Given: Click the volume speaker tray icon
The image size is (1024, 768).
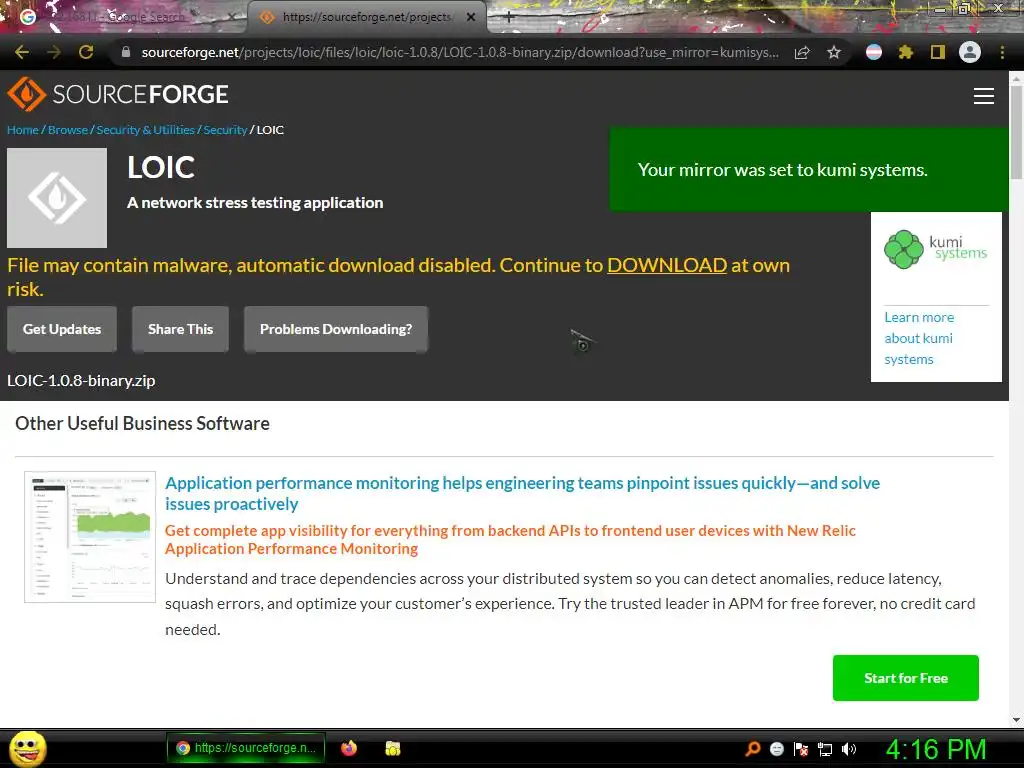Looking at the screenshot, I should tap(848, 749).
